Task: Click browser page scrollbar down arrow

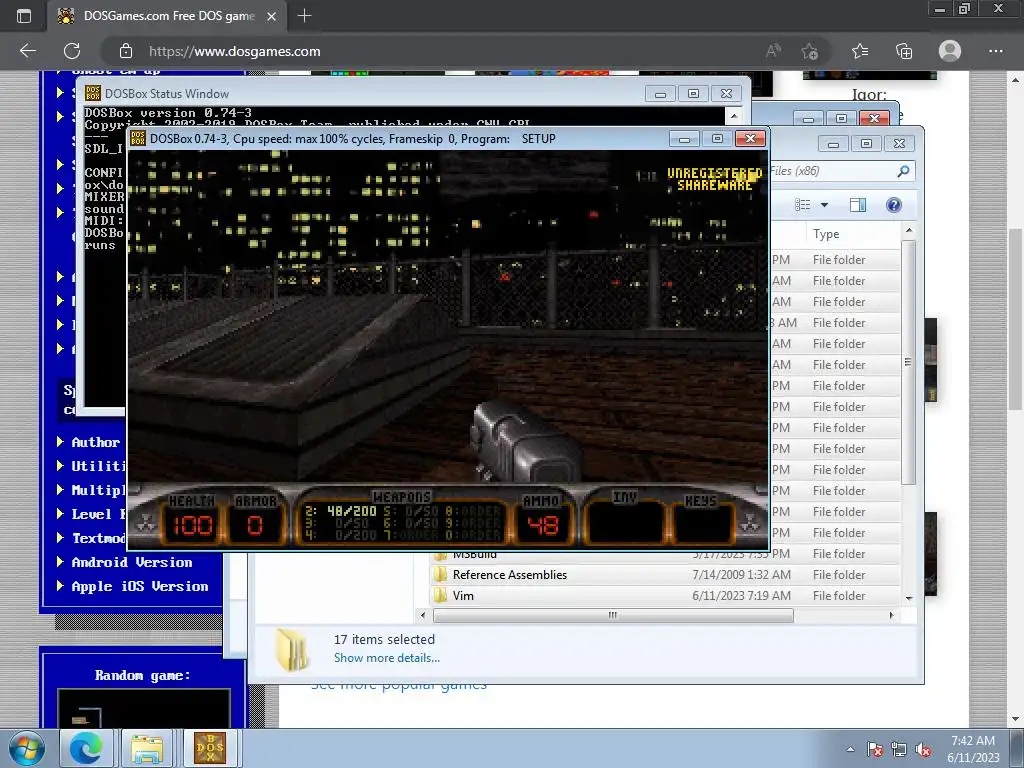Action: (1015, 720)
